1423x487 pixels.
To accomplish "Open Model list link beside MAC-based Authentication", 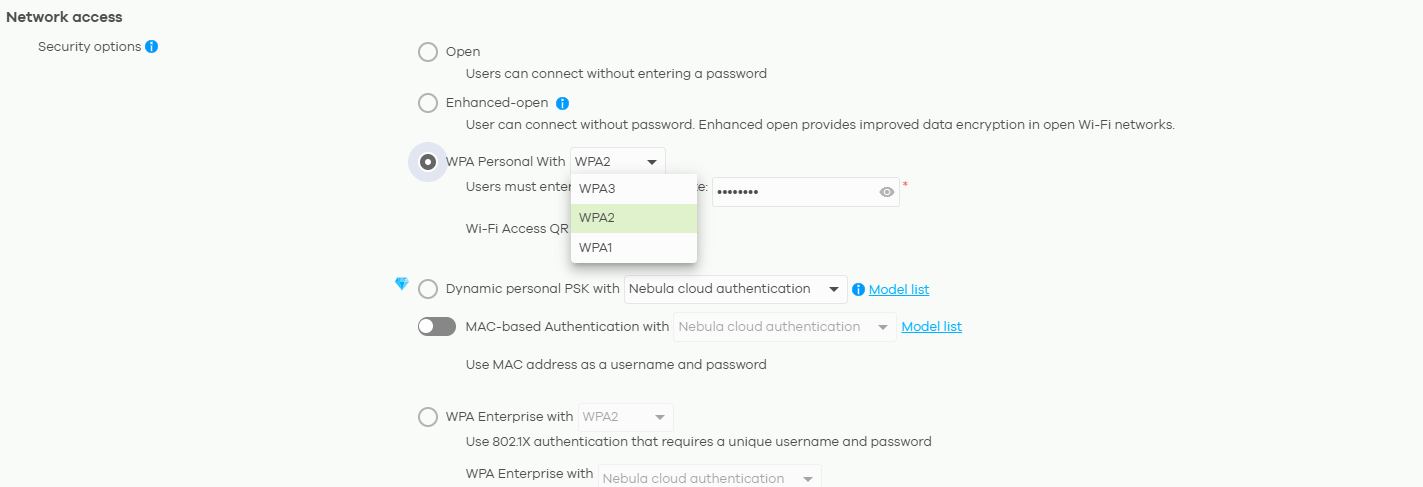I will pyautogui.click(x=932, y=327).
